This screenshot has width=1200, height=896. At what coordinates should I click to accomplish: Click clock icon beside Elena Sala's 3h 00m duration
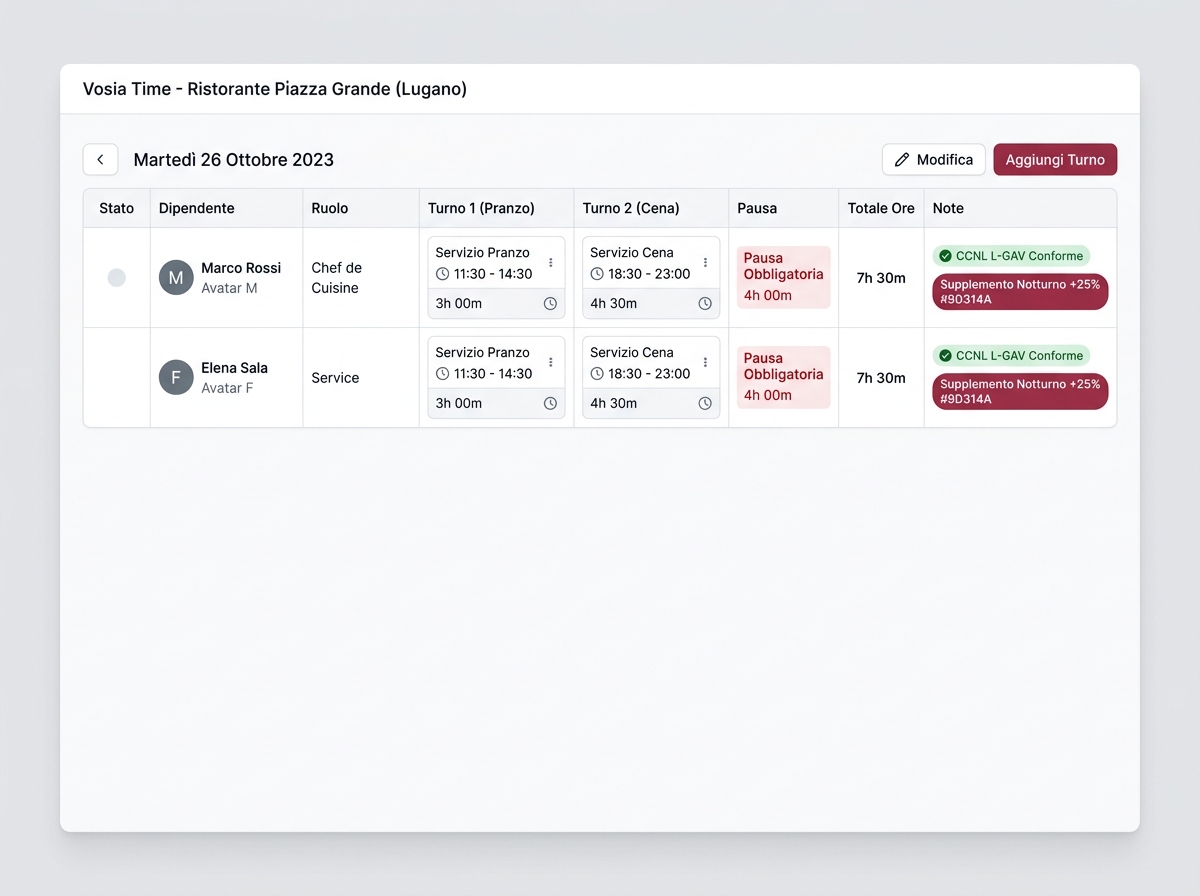pyautogui.click(x=550, y=404)
